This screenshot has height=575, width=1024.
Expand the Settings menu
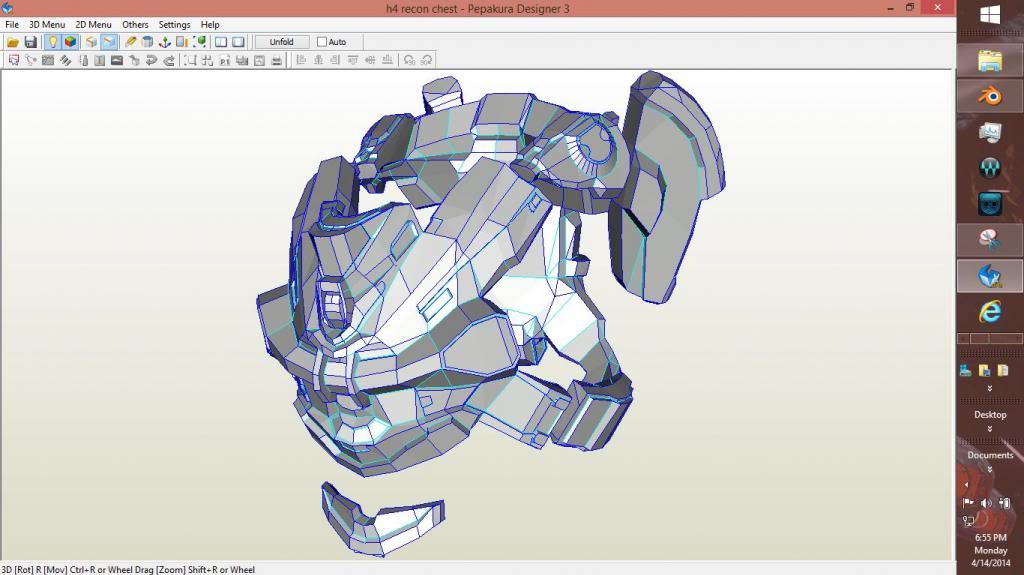click(174, 25)
